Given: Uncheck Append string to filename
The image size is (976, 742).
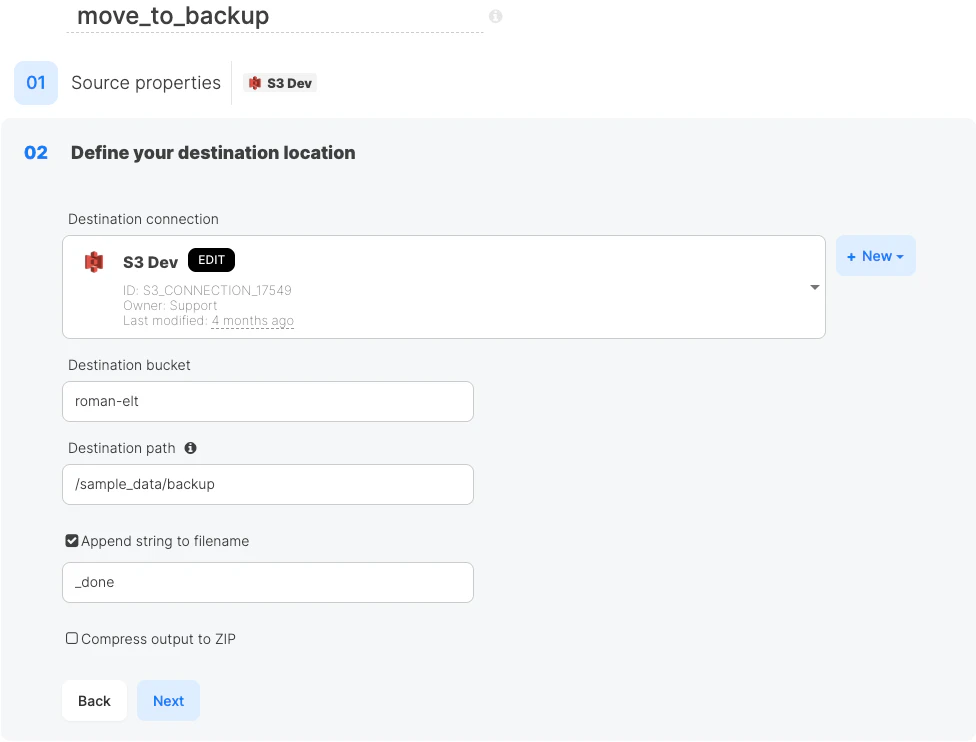Looking at the screenshot, I should pos(72,540).
